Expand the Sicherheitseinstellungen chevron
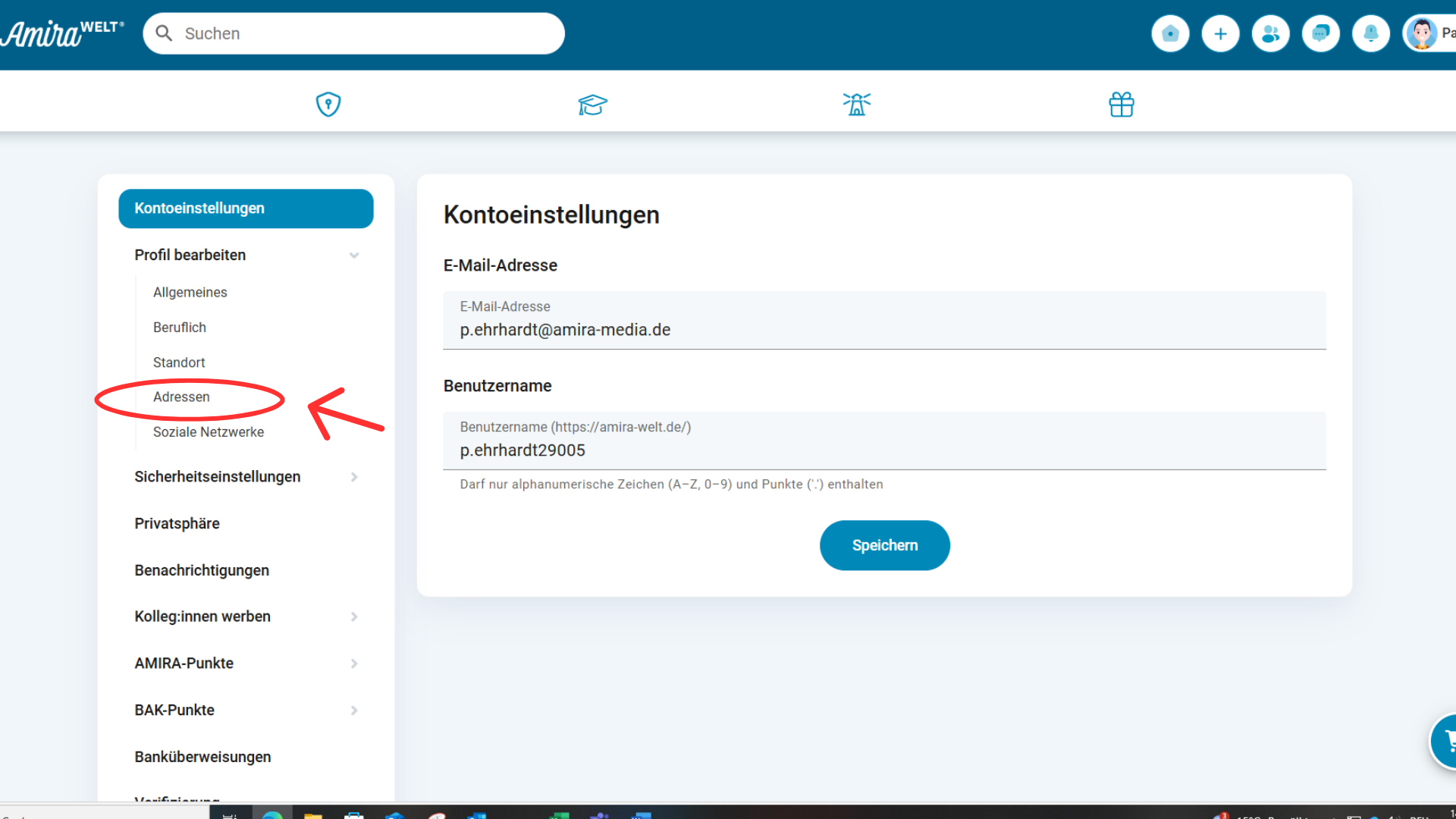The width and height of the screenshot is (1456, 819). coord(354,477)
